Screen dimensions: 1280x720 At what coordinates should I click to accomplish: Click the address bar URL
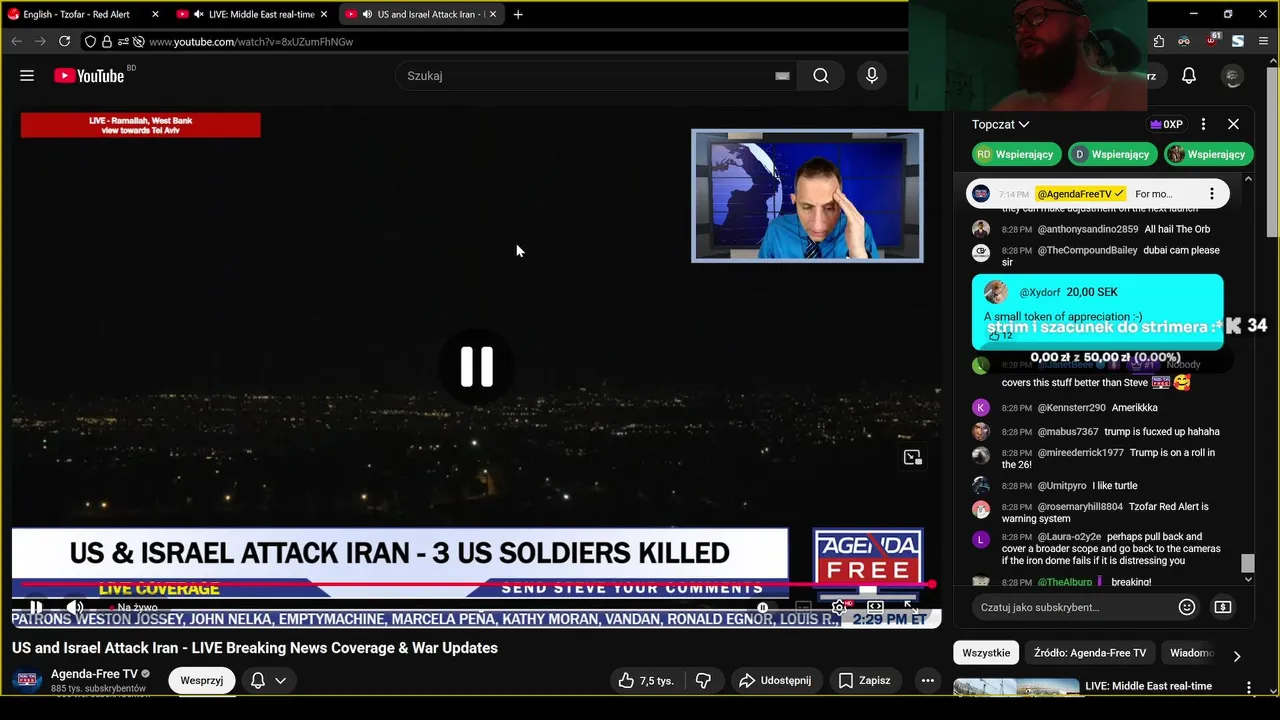251,42
